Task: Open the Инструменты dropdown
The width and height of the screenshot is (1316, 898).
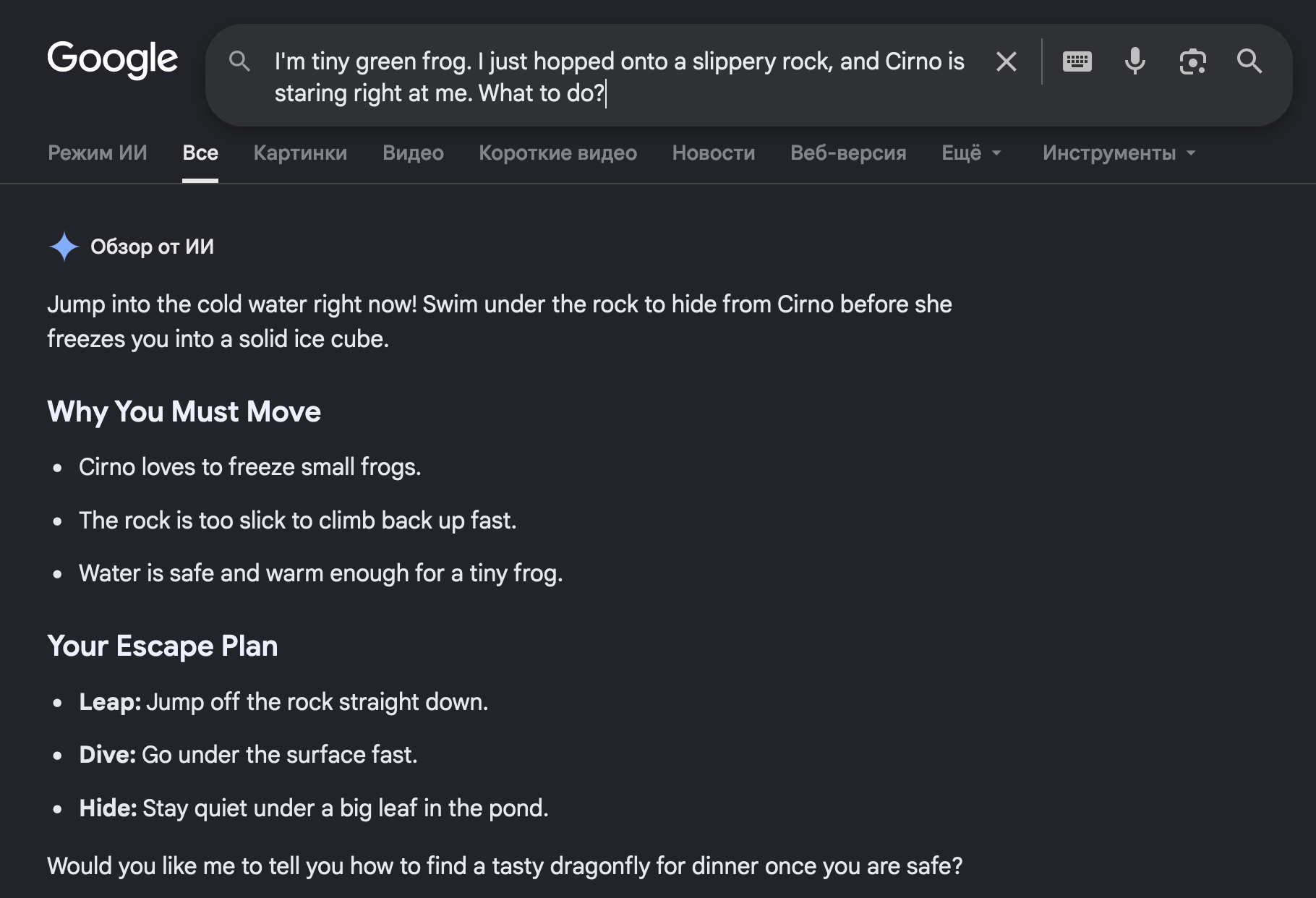Action: 1119,153
